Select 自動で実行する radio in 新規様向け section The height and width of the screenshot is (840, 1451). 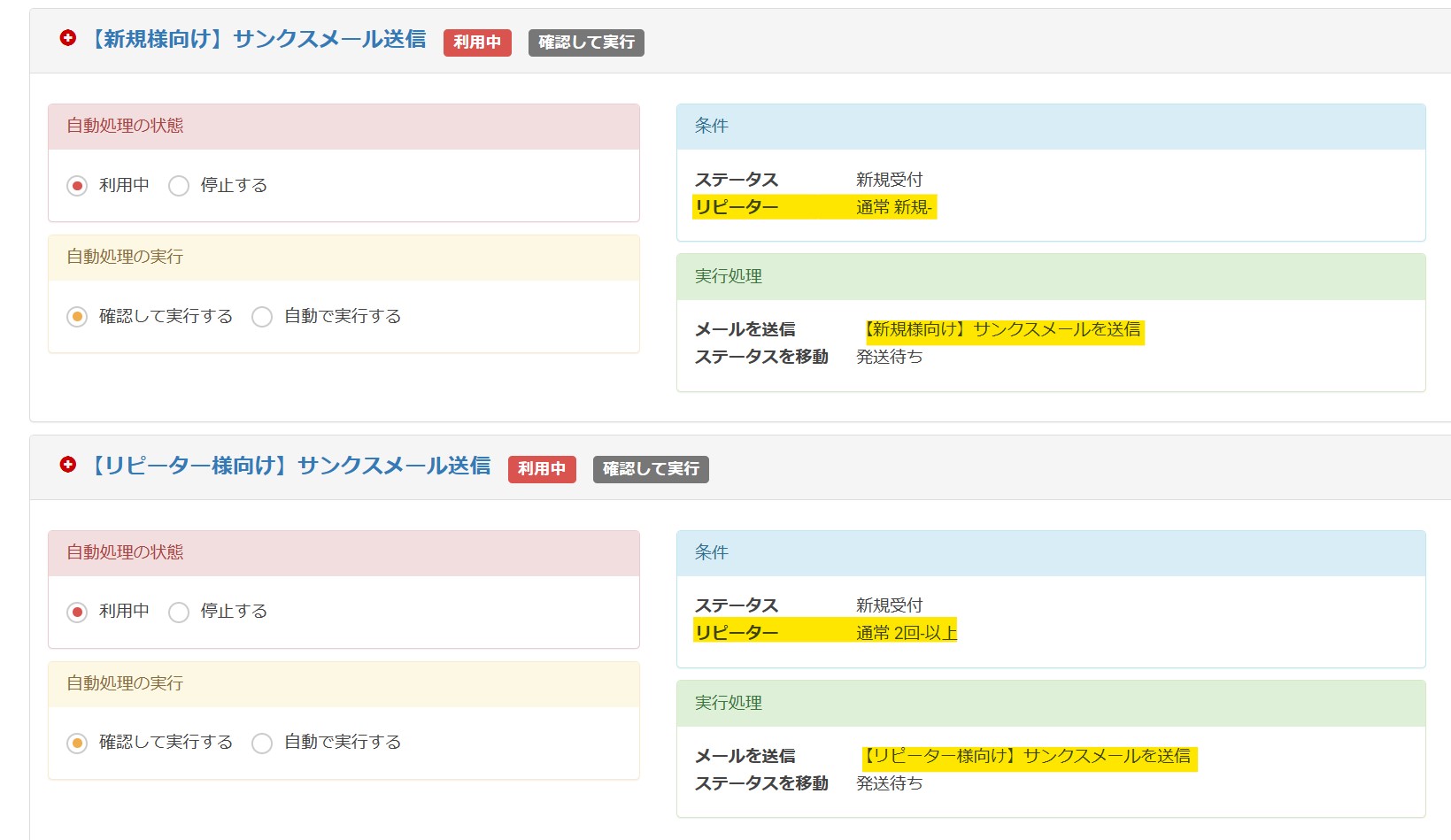pos(262,317)
